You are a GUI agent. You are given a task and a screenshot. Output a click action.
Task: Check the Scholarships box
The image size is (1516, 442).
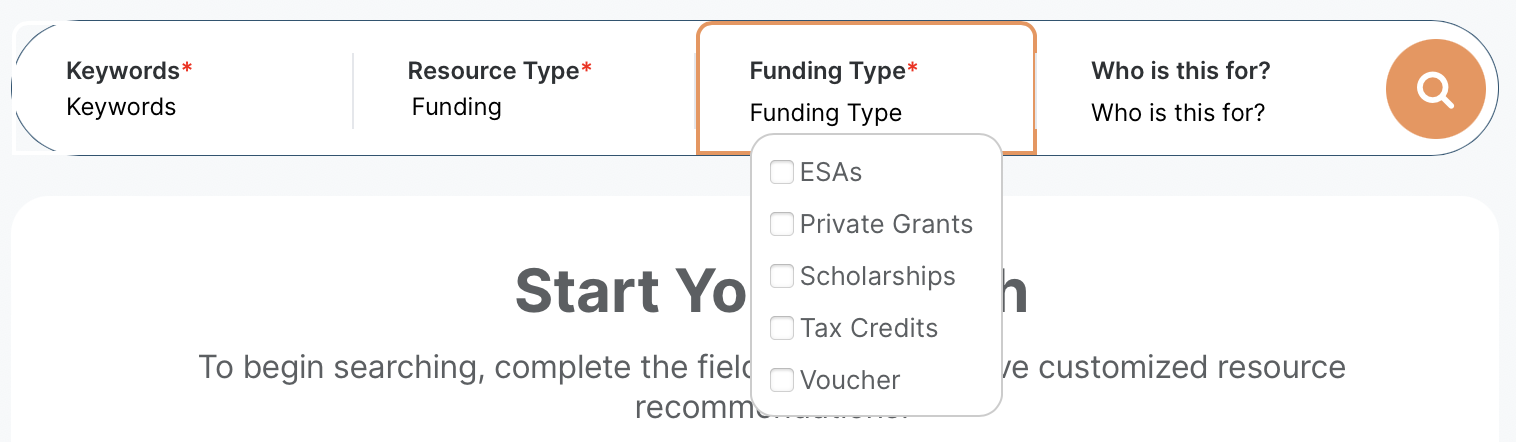pos(782,276)
